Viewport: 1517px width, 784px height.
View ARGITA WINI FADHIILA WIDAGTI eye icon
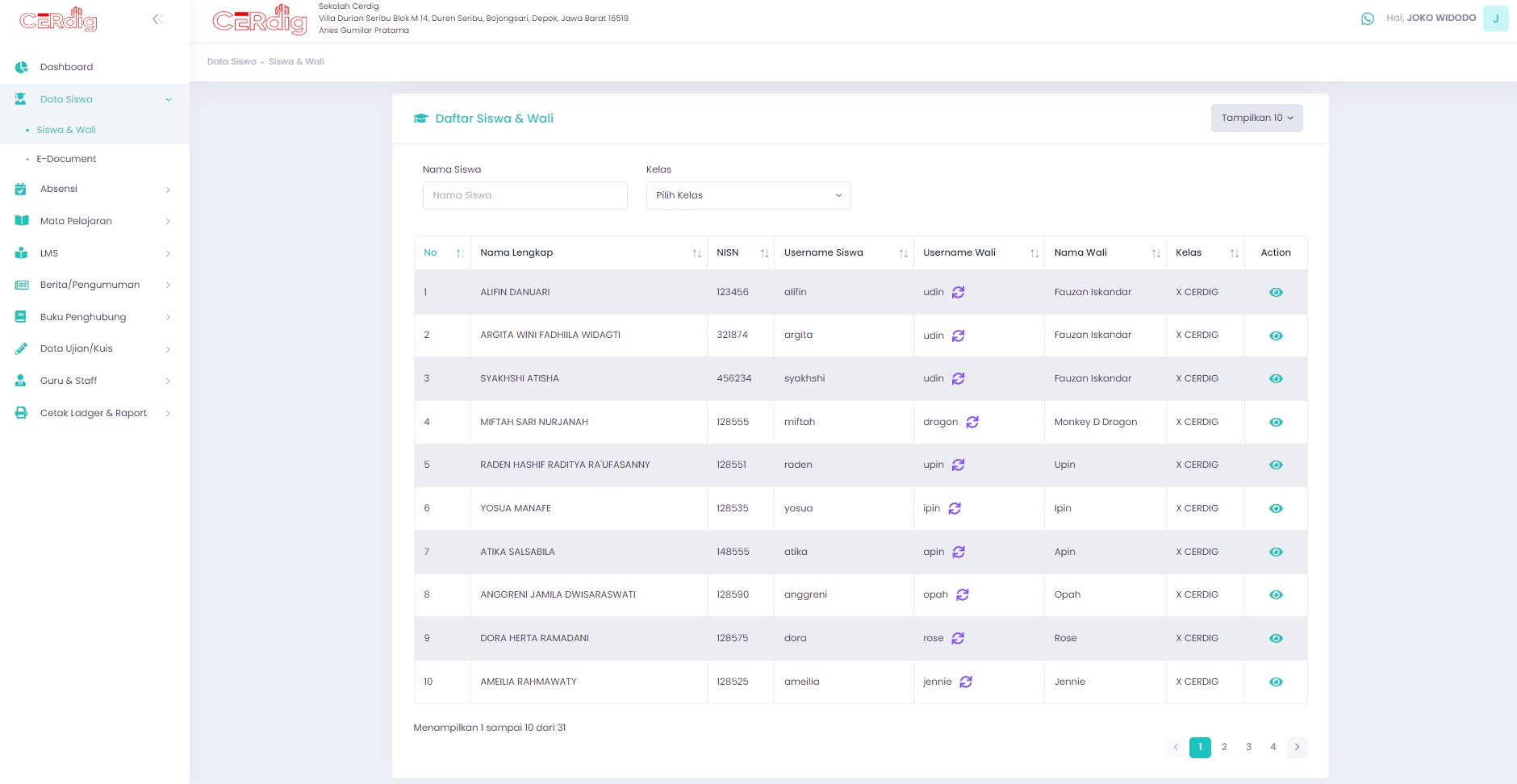[1276, 336]
